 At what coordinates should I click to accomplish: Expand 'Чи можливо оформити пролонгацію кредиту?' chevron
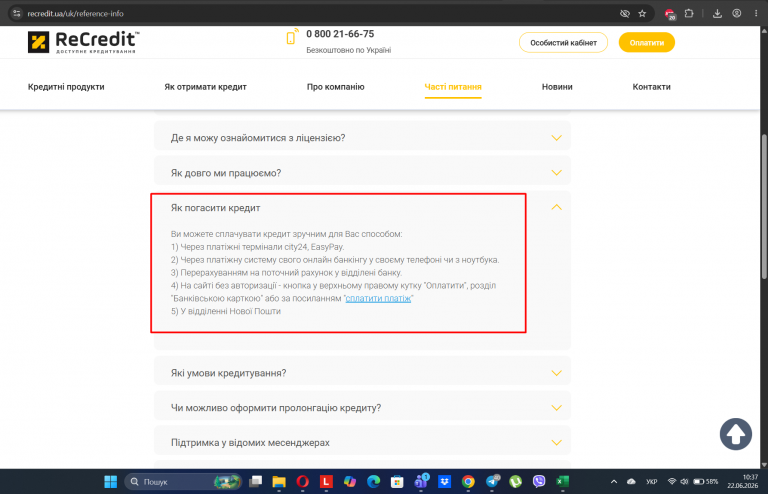(556, 408)
